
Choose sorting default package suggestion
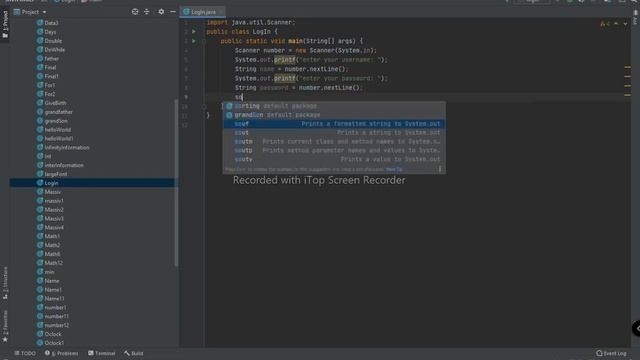tap(334, 106)
